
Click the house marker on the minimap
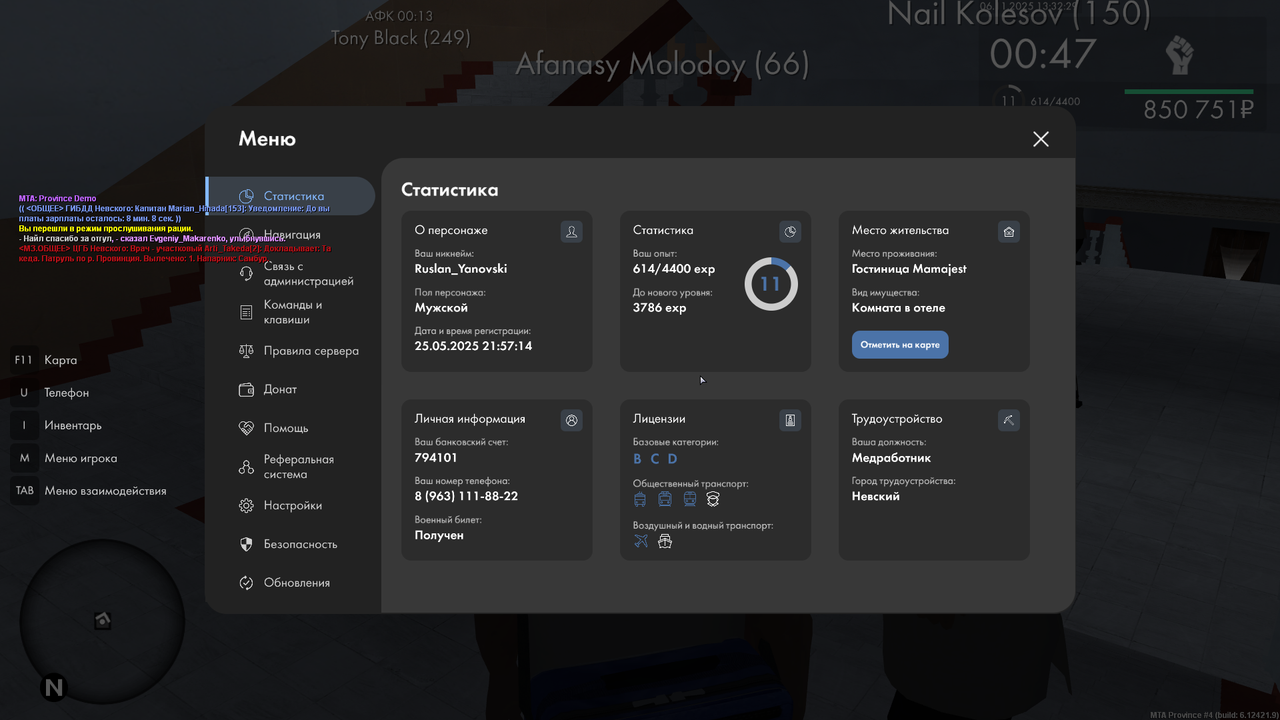102,620
